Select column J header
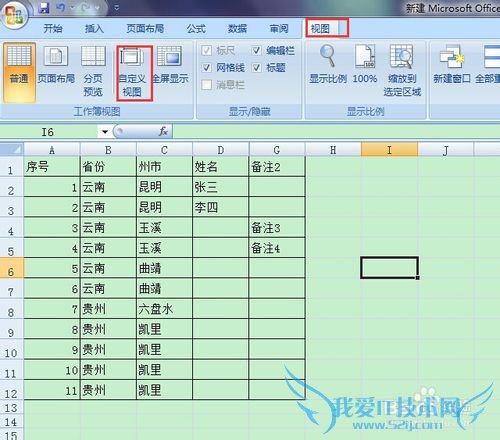The height and width of the screenshot is (440, 500). (x=446, y=150)
